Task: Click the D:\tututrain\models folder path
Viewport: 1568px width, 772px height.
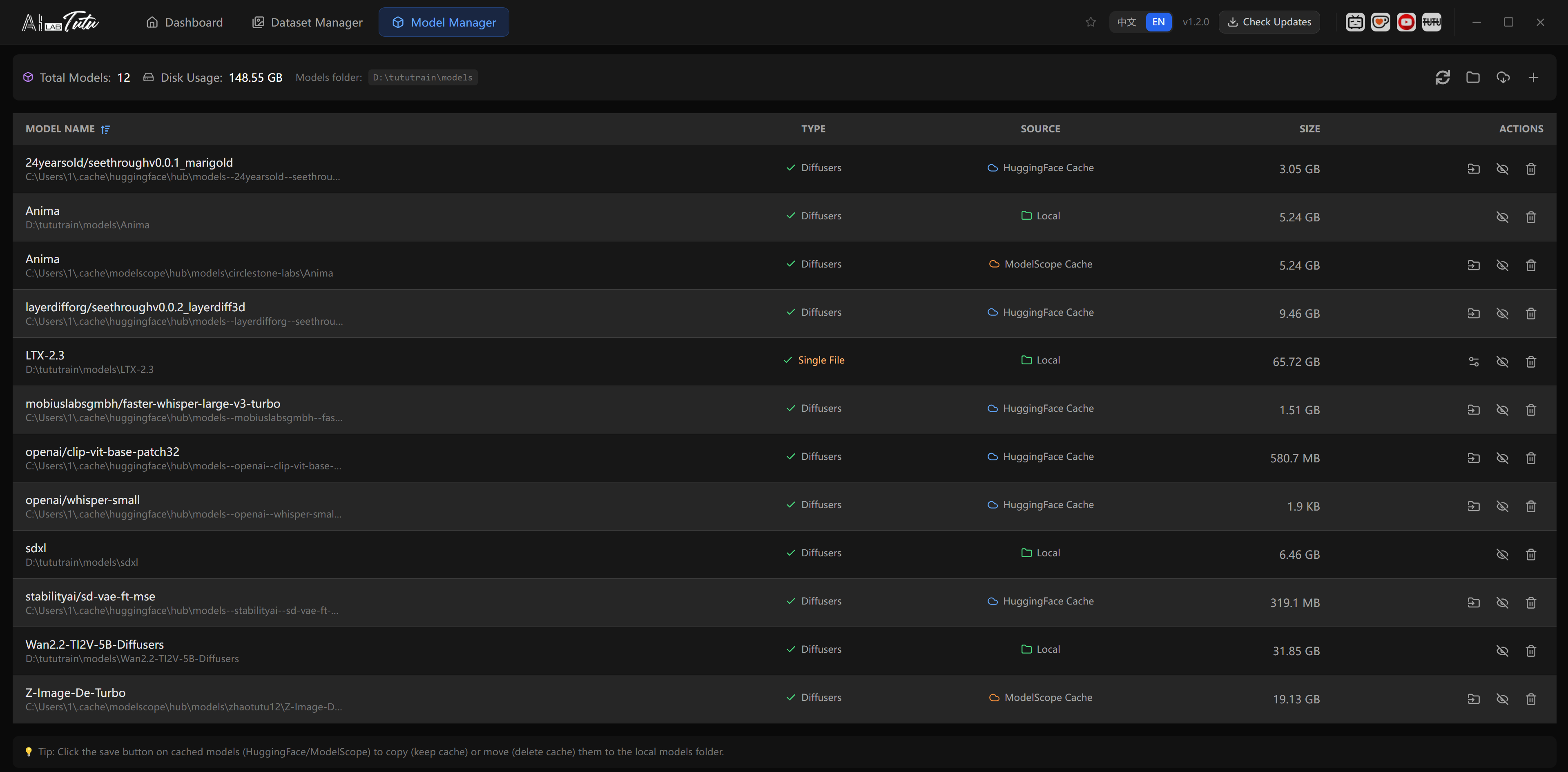Action: click(x=422, y=77)
